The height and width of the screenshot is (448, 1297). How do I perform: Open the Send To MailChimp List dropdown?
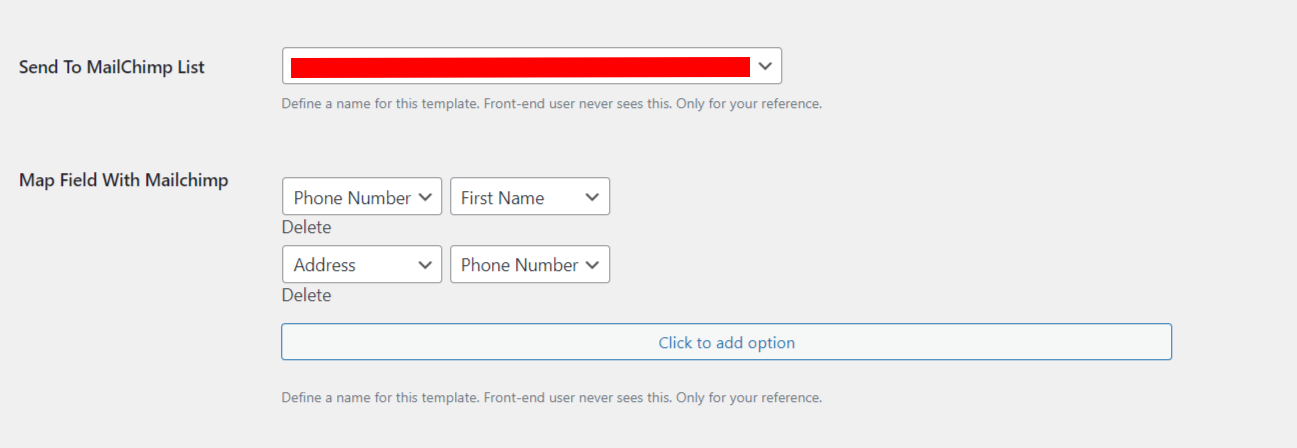(531, 66)
